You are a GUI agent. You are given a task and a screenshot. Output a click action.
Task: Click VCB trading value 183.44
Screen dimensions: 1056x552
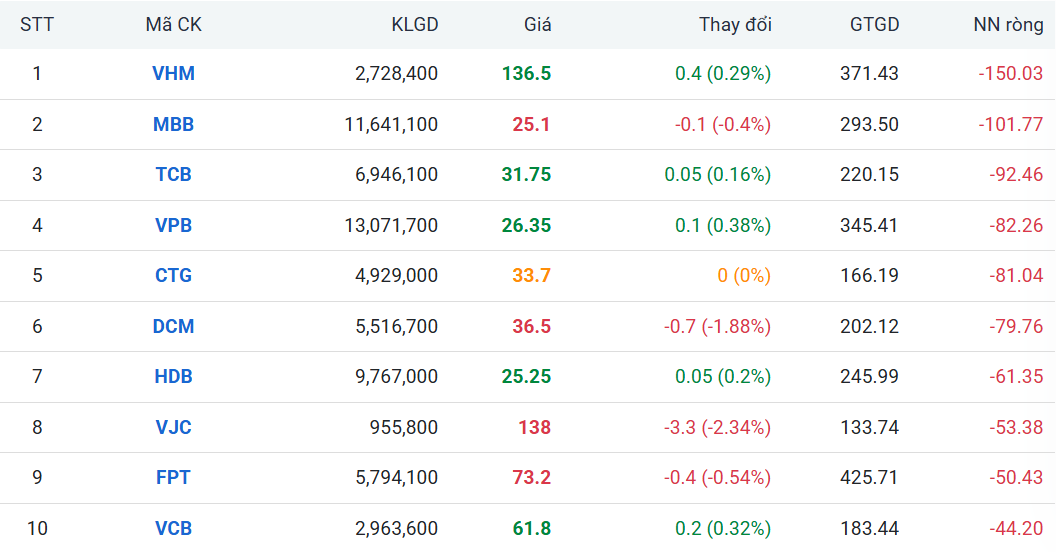click(x=869, y=528)
